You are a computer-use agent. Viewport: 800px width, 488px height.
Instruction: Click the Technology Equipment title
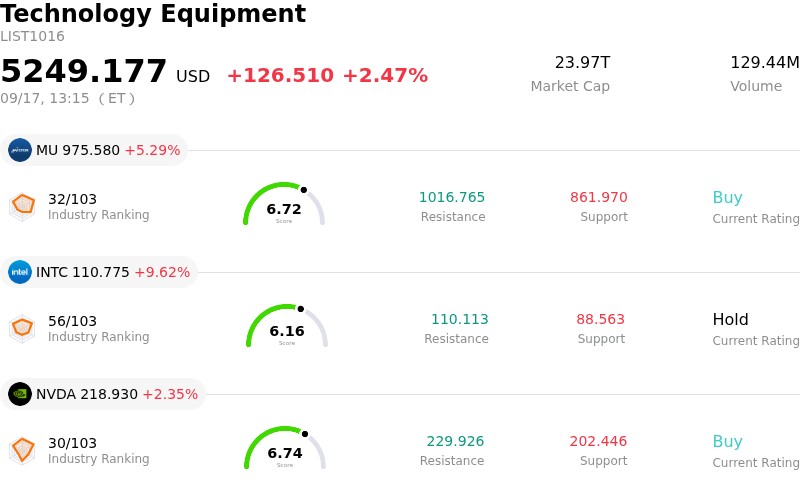click(153, 14)
